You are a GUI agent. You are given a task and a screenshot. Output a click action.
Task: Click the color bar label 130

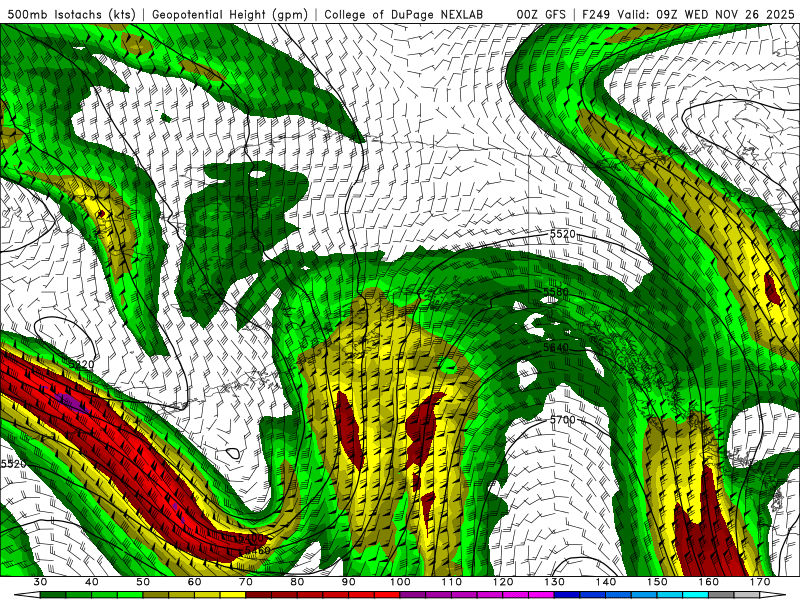(554, 582)
